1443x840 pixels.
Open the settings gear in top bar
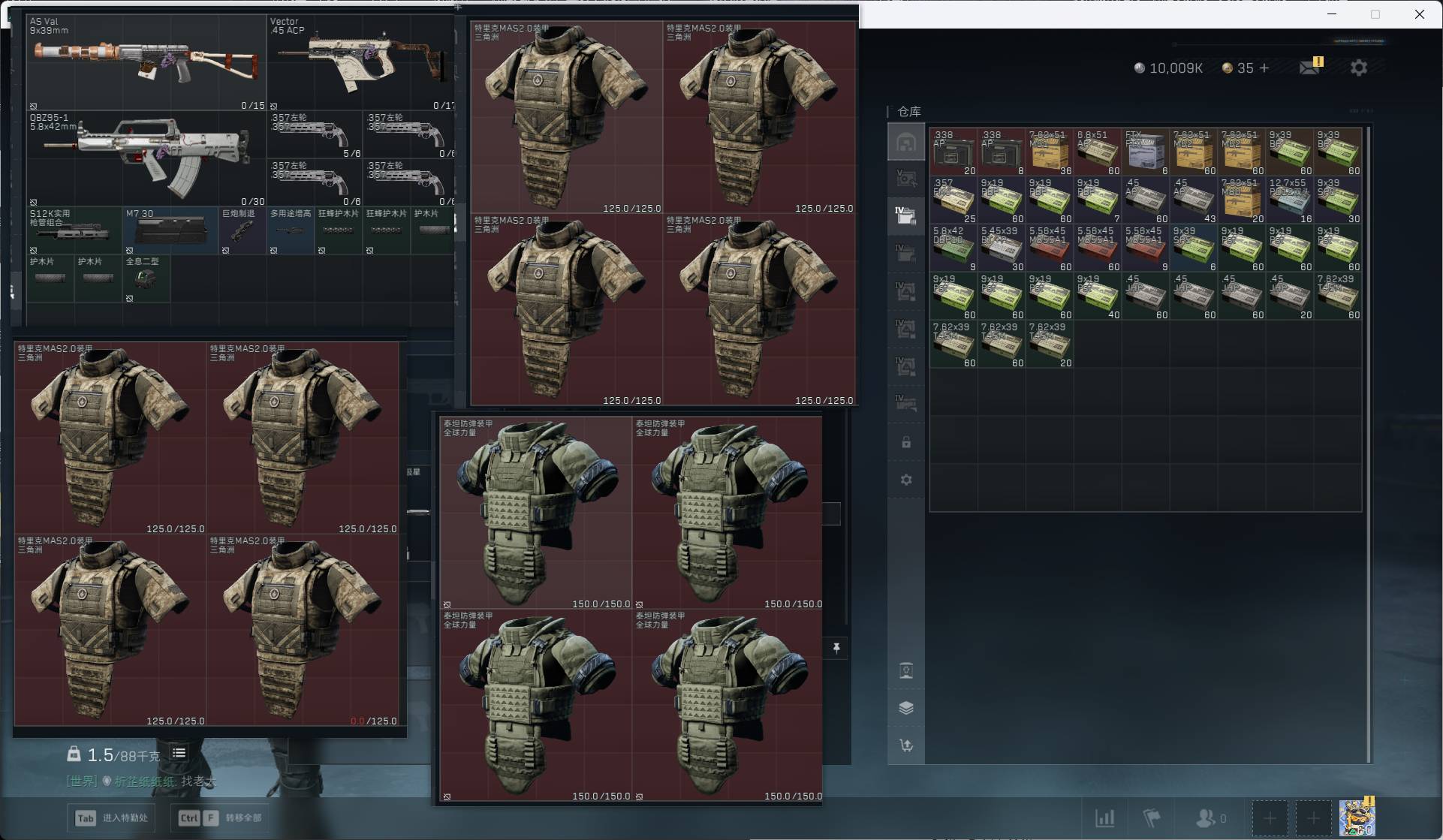coord(1358,68)
